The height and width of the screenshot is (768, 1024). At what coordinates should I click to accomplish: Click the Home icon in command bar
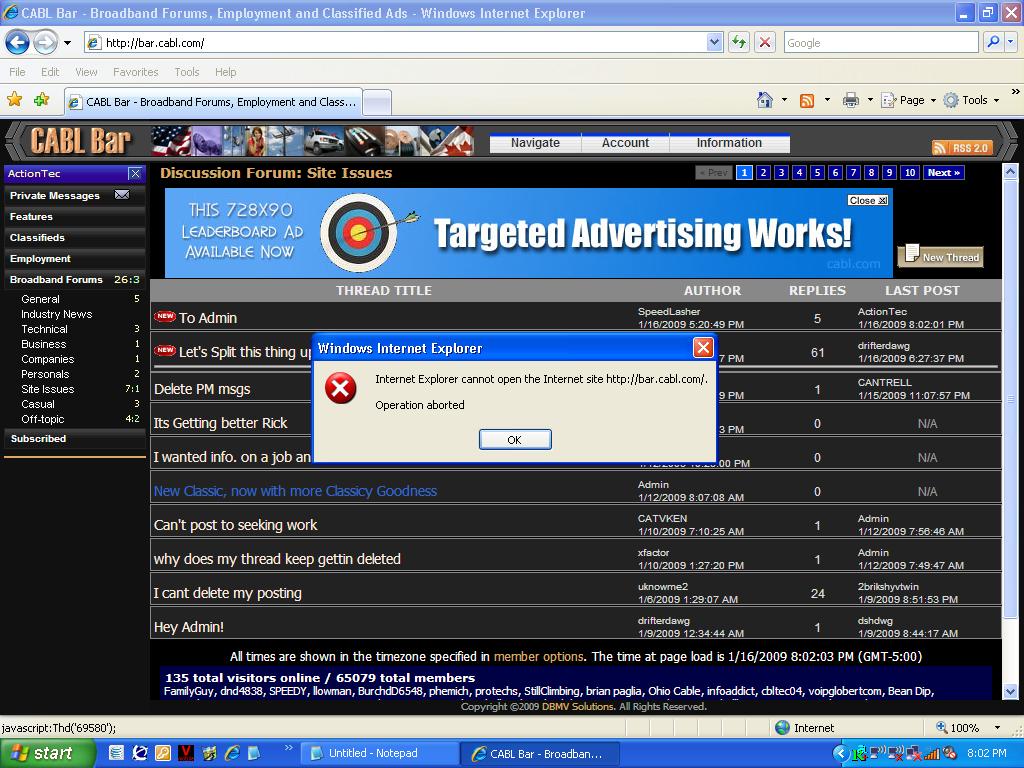(x=765, y=100)
